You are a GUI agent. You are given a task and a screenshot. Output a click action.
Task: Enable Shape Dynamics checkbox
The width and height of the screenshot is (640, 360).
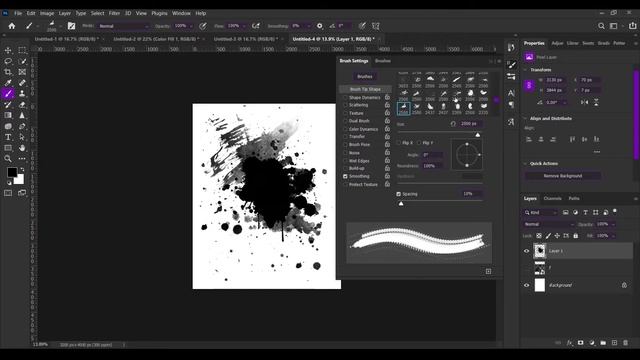[x=345, y=98]
